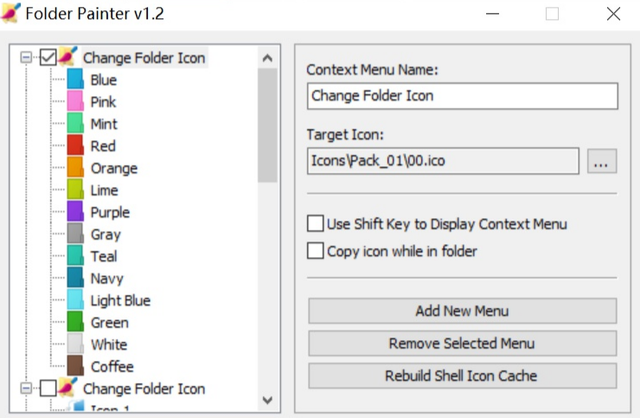Screen dimensions: 640x418
Task: Enable Use Shift Key to Display Context Menu
Action: pyautogui.click(x=315, y=224)
